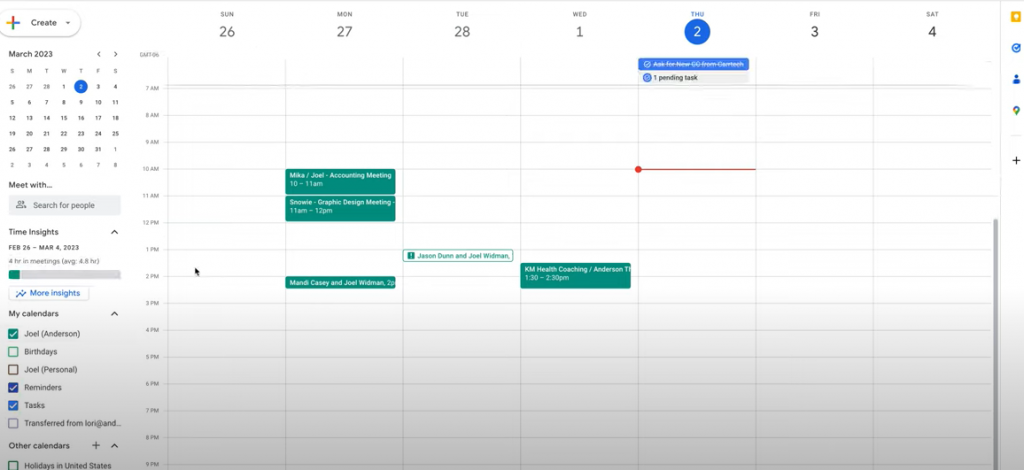
Task: Collapse the My calendars section
Action: pyautogui.click(x=114, y=314)
